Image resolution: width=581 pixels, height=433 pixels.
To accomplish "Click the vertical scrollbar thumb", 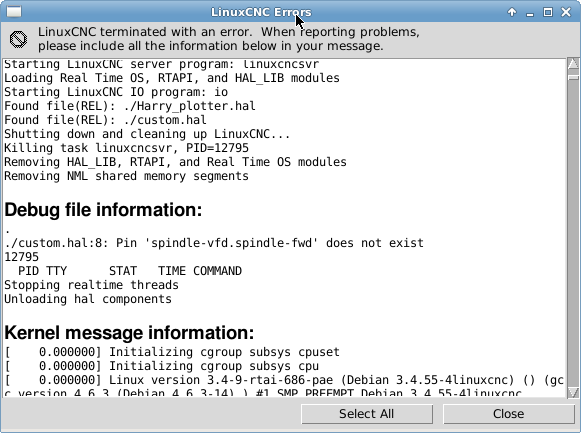I will (573, 77).
